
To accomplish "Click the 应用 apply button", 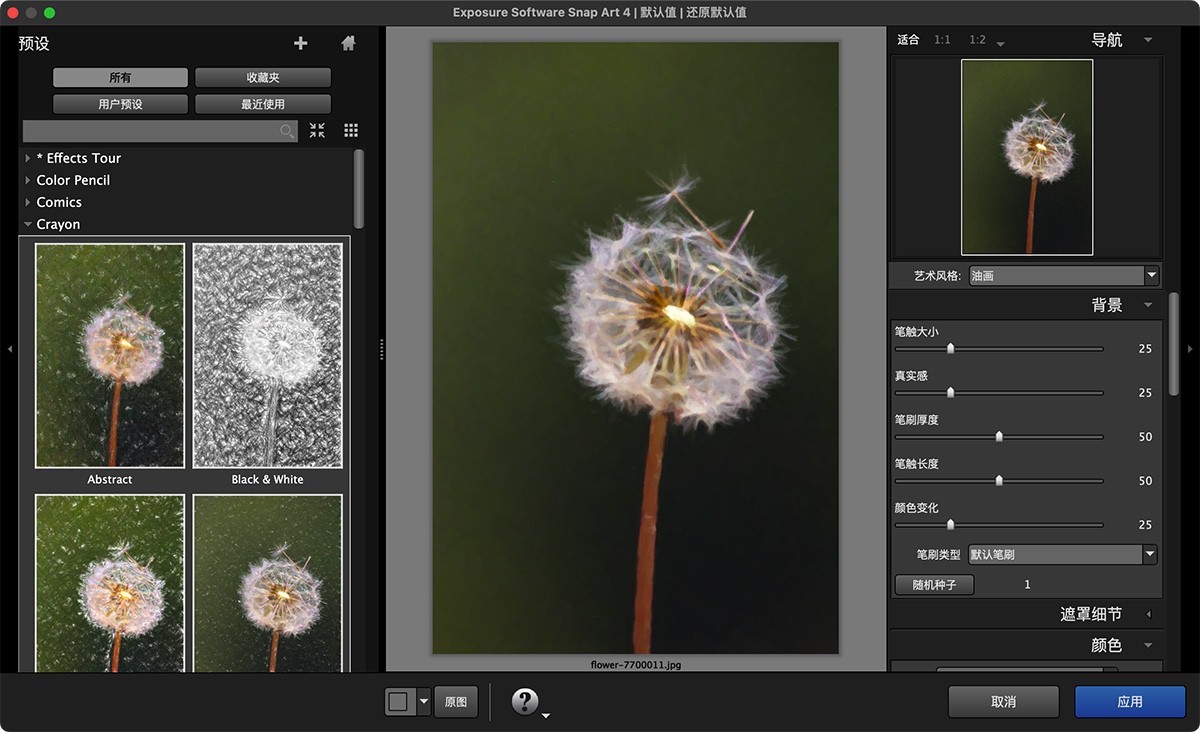I will [1130, 701].
